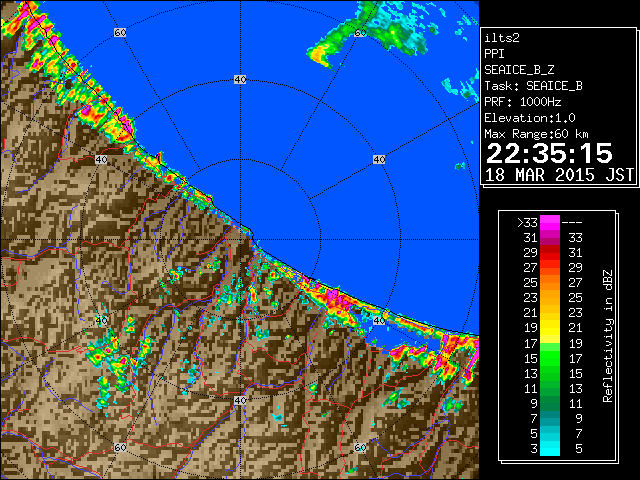
Task: Click the 40 km ring label north of center
Action: tap(240, 80)
